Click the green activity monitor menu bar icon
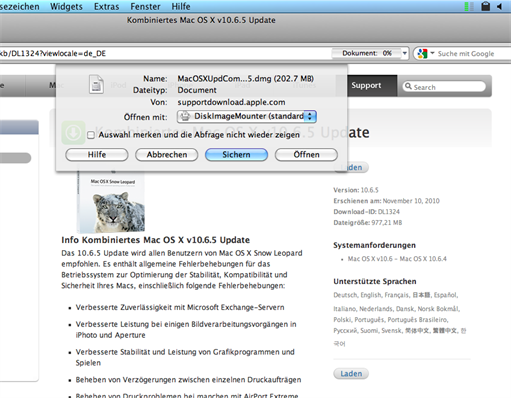The image size is (511, 398). coord(469,6)
